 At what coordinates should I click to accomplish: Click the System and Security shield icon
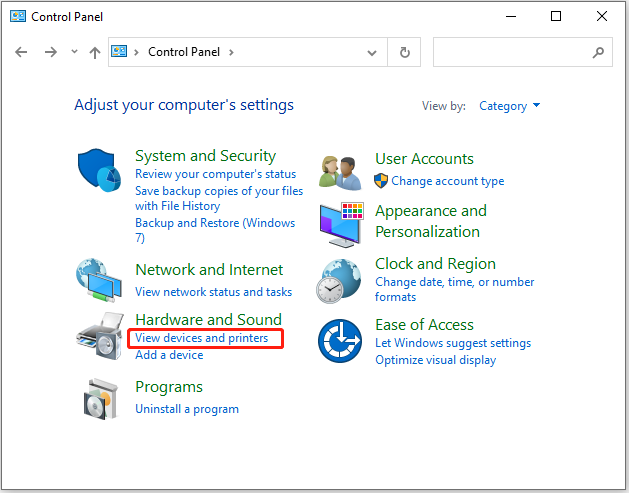(99, 170)
